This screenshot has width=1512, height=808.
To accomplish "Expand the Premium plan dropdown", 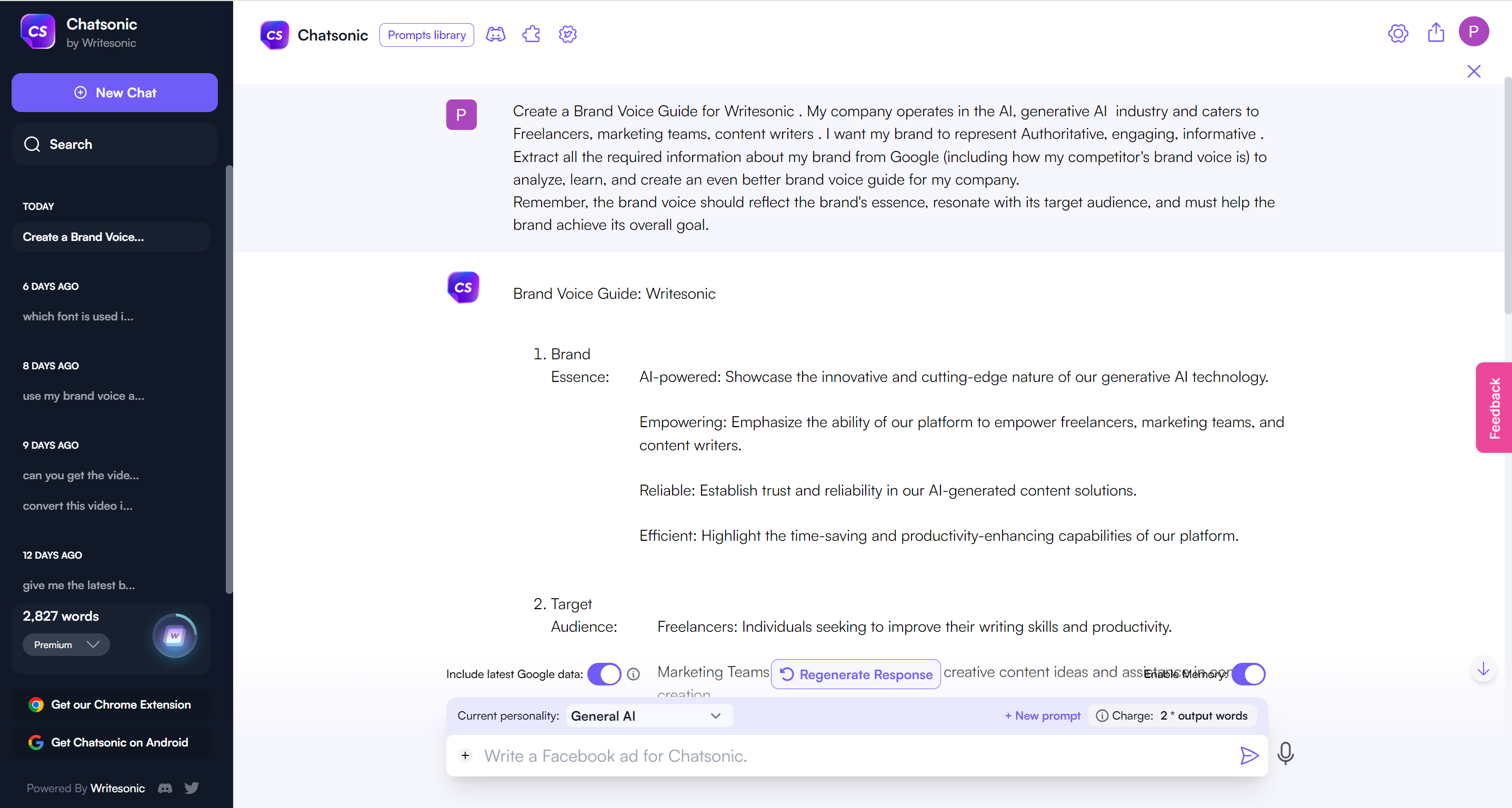I will tap(66, 644).
